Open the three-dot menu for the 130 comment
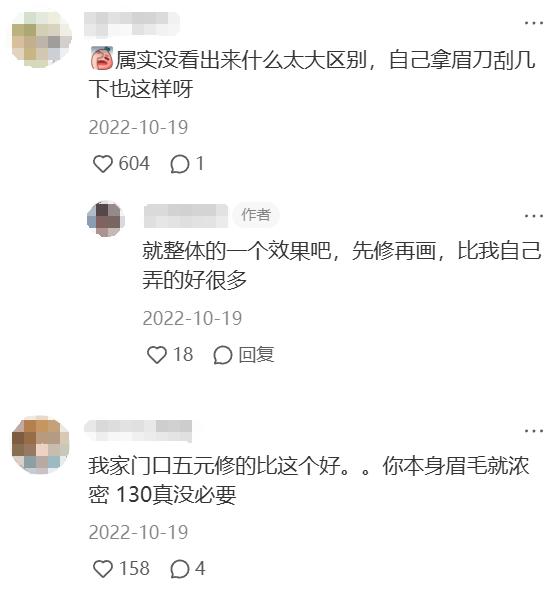The image size is (559, 591). pos(534,430)
